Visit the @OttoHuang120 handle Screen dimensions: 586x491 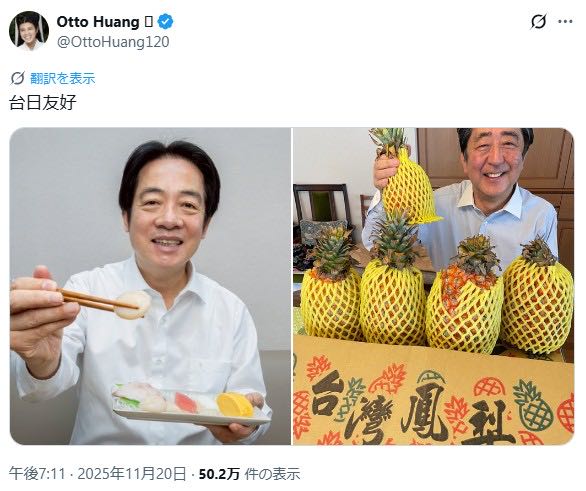click(x=113, y=42)
